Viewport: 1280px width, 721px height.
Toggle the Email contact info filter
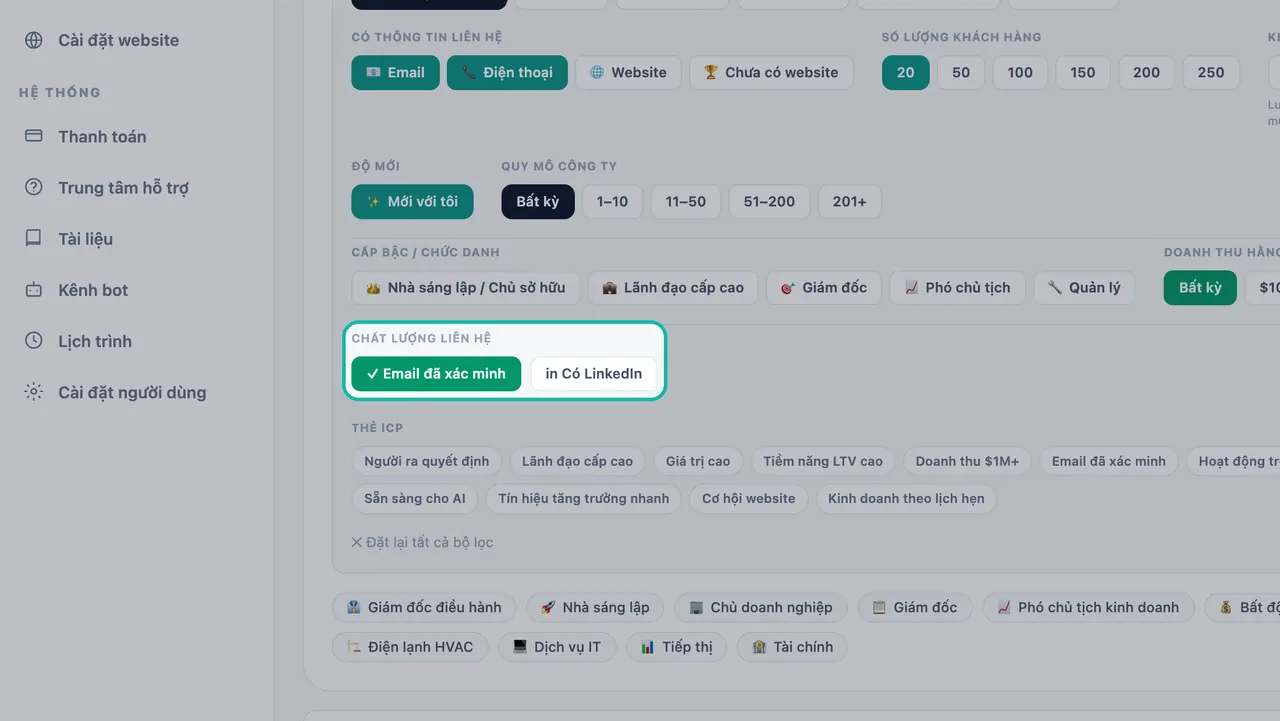(x=395, y=72)
